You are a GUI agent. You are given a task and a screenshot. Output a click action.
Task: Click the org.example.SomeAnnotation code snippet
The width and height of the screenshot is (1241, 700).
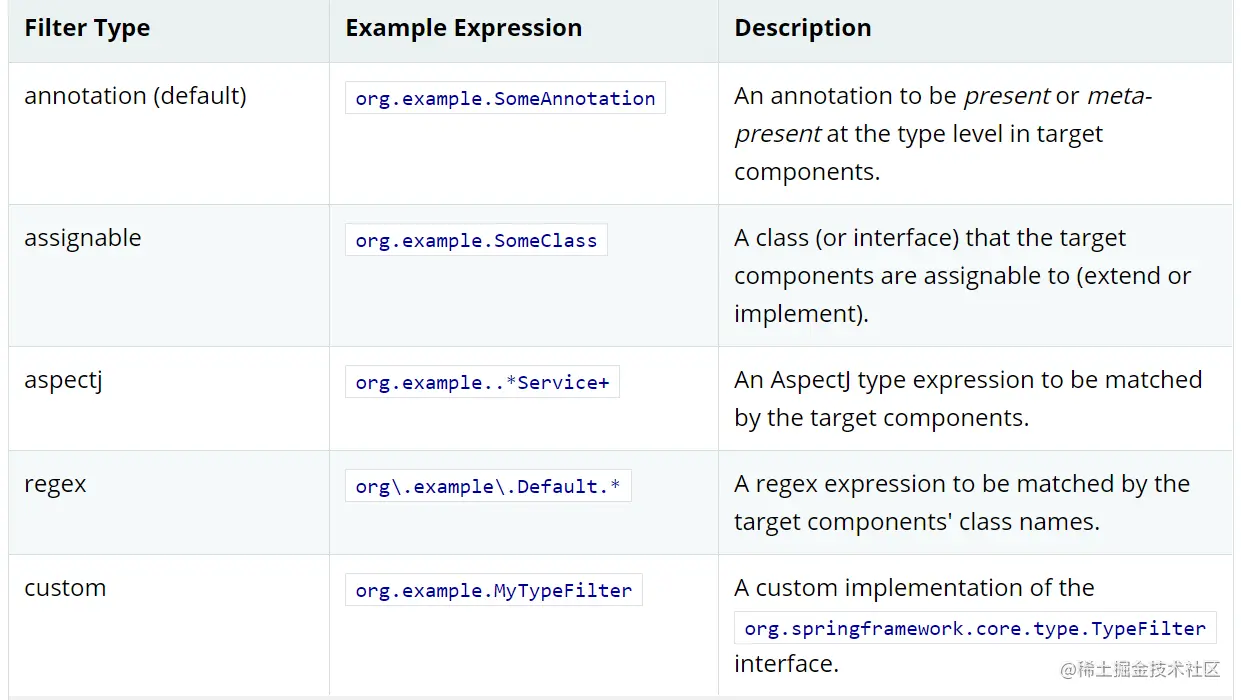tap(505, 98)
